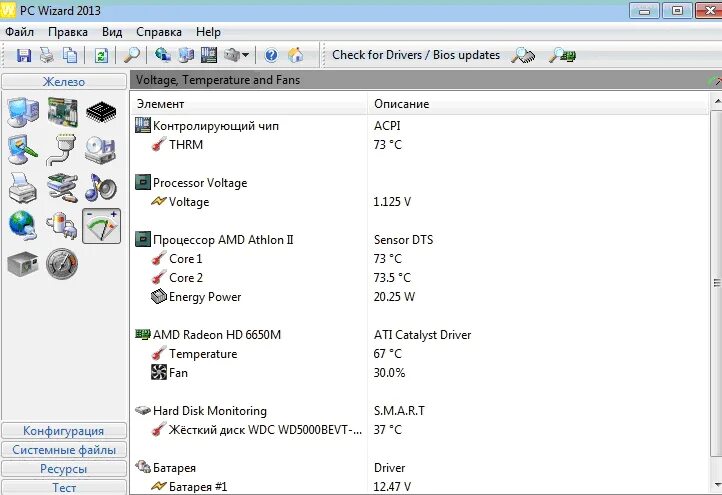Screen dimensions: 722x495
Task: Click the driver update magnifier-hand icon
Action: (524, 55)
